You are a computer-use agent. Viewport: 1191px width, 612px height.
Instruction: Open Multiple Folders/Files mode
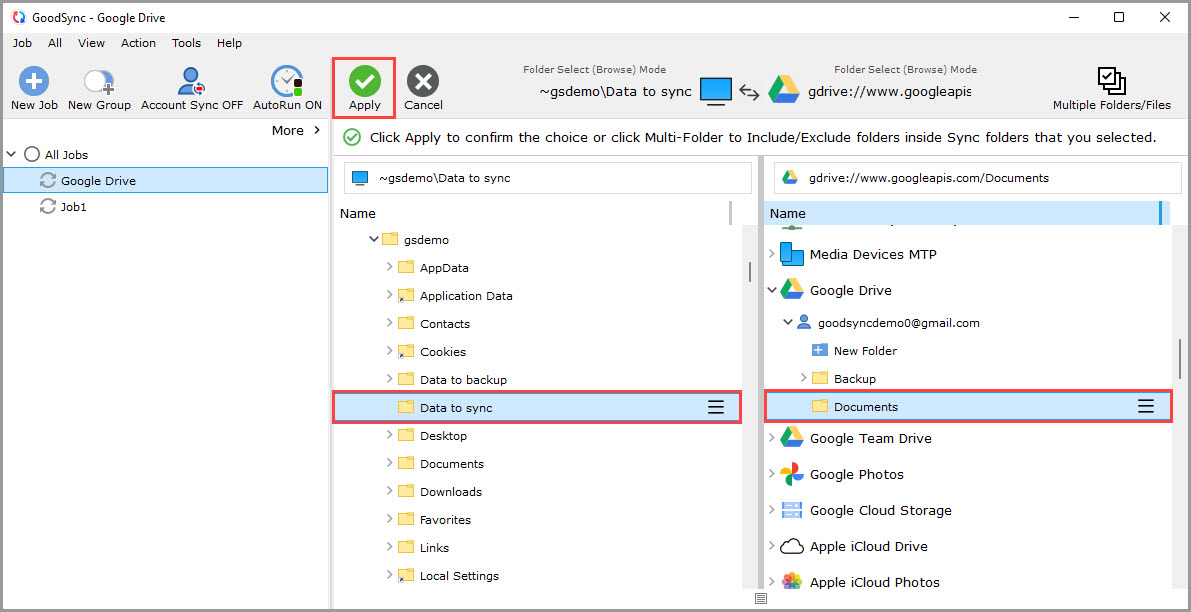[x=1111, y=82]
